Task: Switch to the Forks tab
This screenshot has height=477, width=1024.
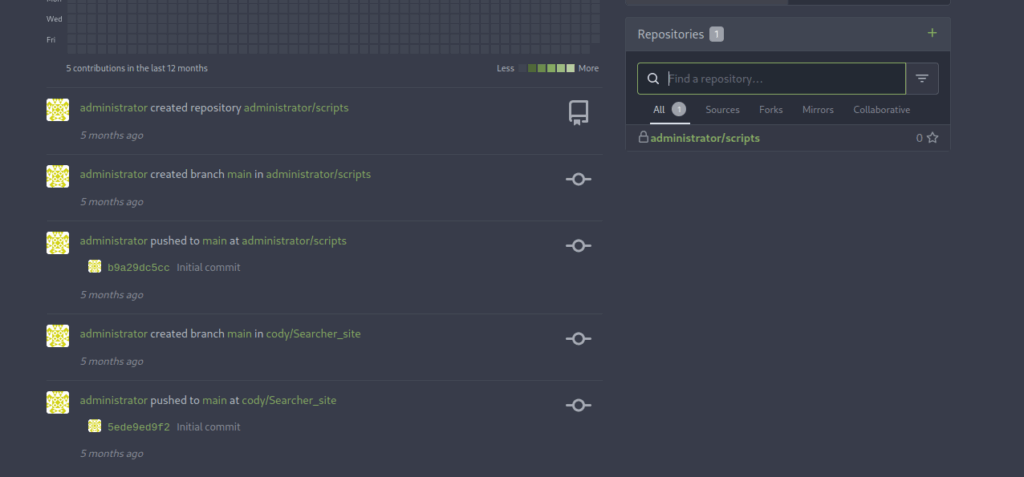Action: click(771, 110)
